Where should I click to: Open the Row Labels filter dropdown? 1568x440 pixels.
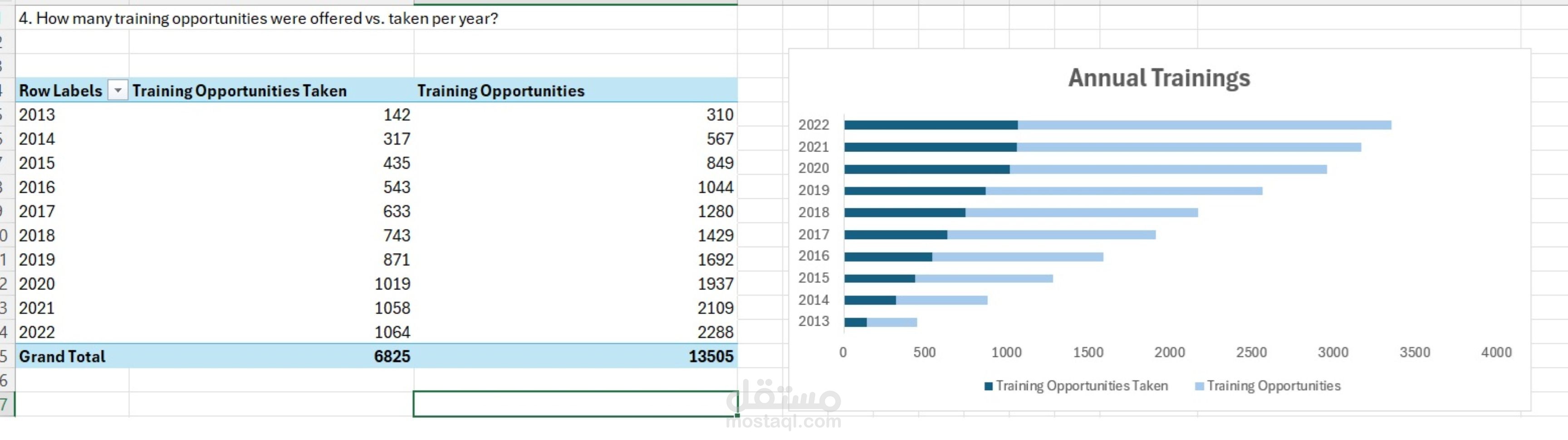pos(118,91)
